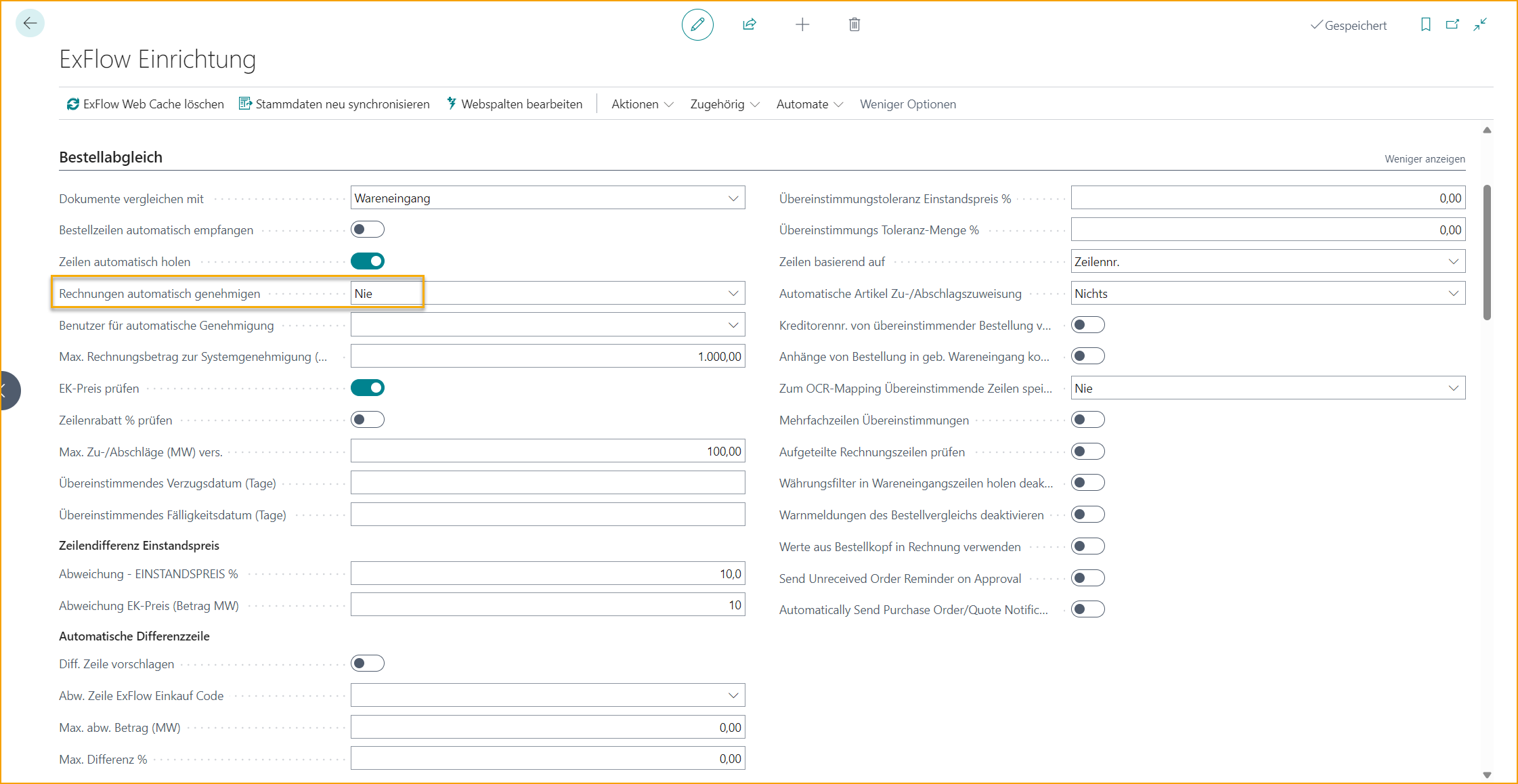Screen dimensions: 1518x784
Task: Click Max. abw. Betrag (MW) field
Action: coord(548,727)
